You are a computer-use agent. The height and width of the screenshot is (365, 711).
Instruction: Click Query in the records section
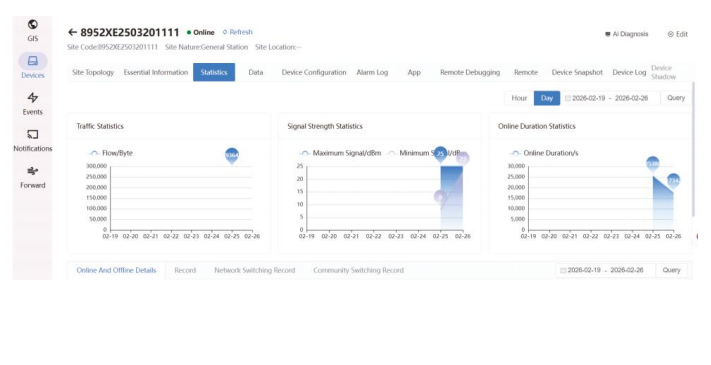click(672, 270)
